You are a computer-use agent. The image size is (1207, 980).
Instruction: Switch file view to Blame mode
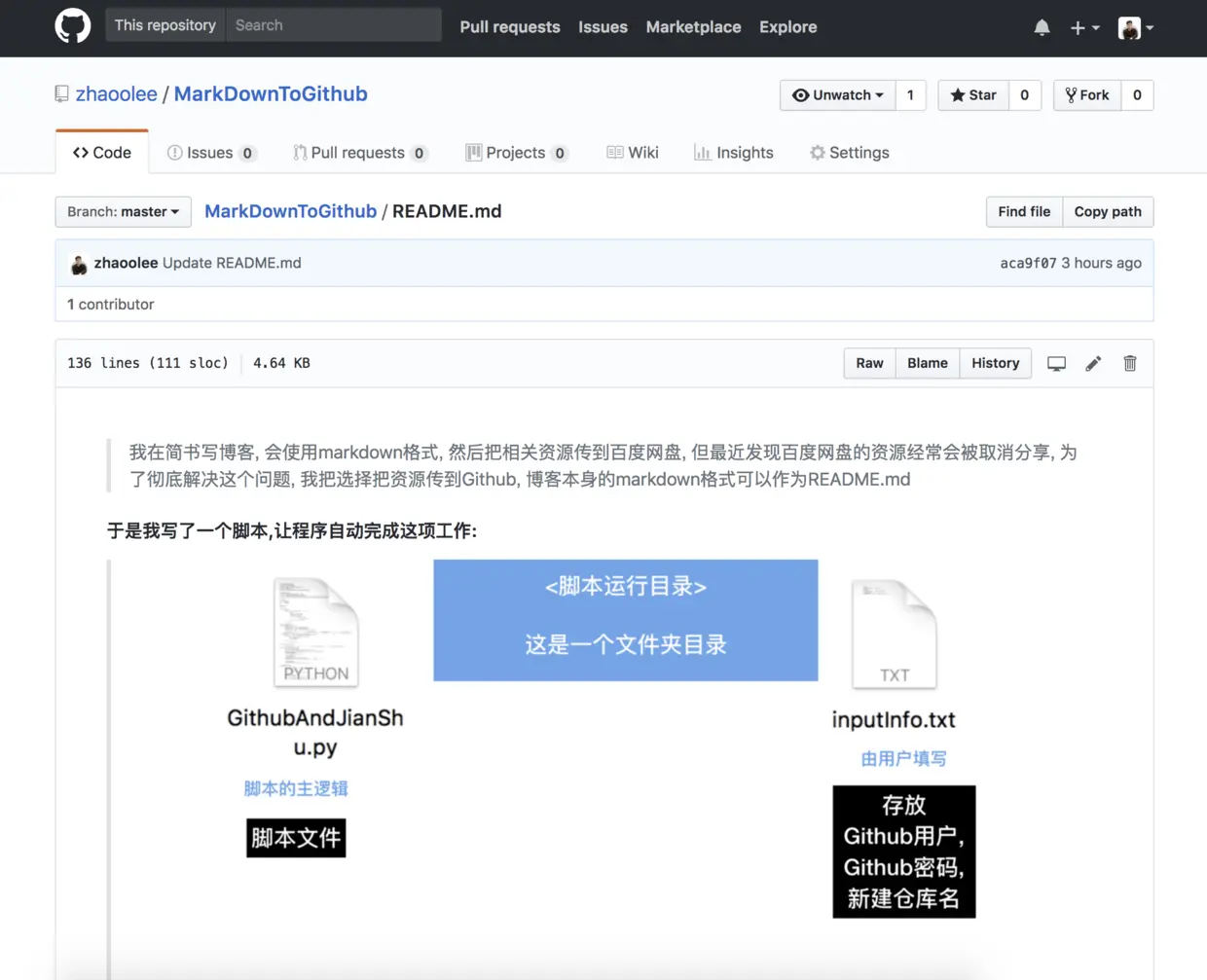(x=927, y=363)
